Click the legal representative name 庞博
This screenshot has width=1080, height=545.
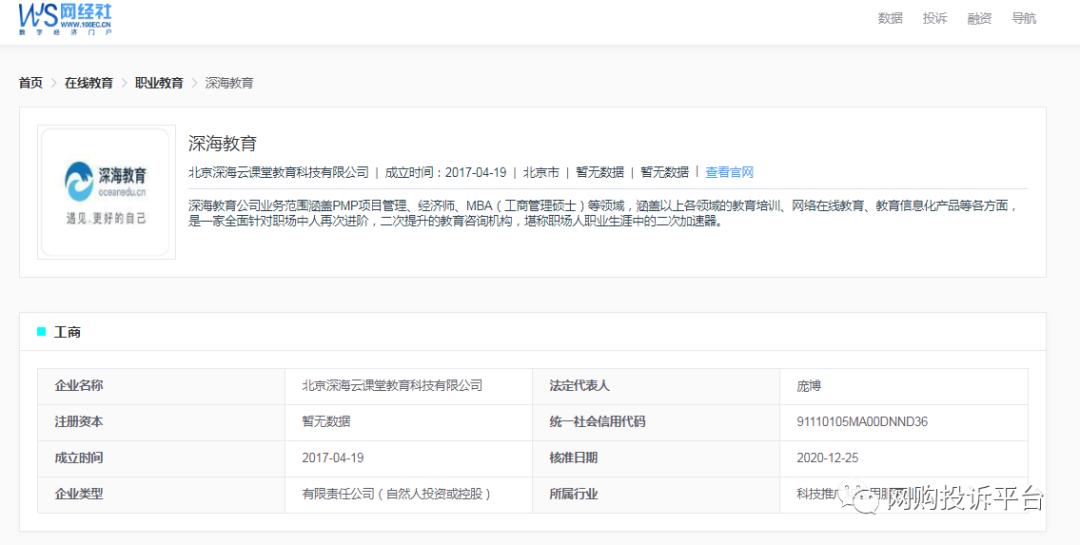click(x=809, y=386)
